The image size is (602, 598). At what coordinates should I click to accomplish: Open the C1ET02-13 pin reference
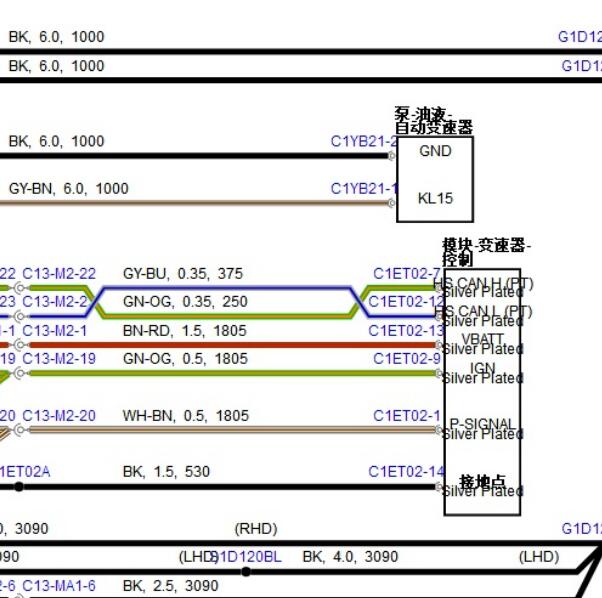click(x=406, y=330)
